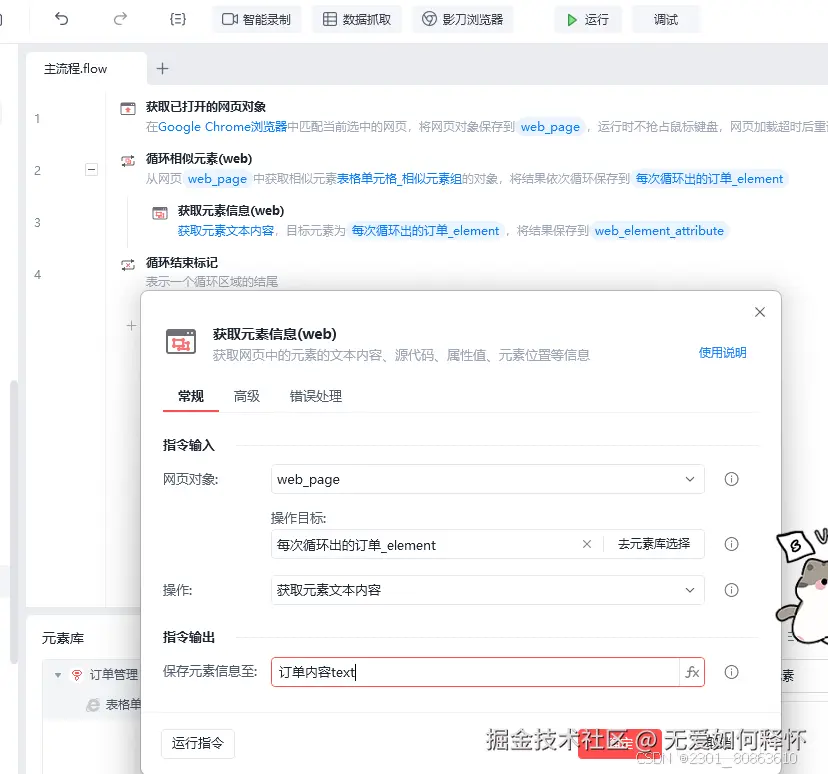Click the 获取元素信息 instruction icon in dialog header
Screen dimensions: 828x774
[x=181, y=341]
